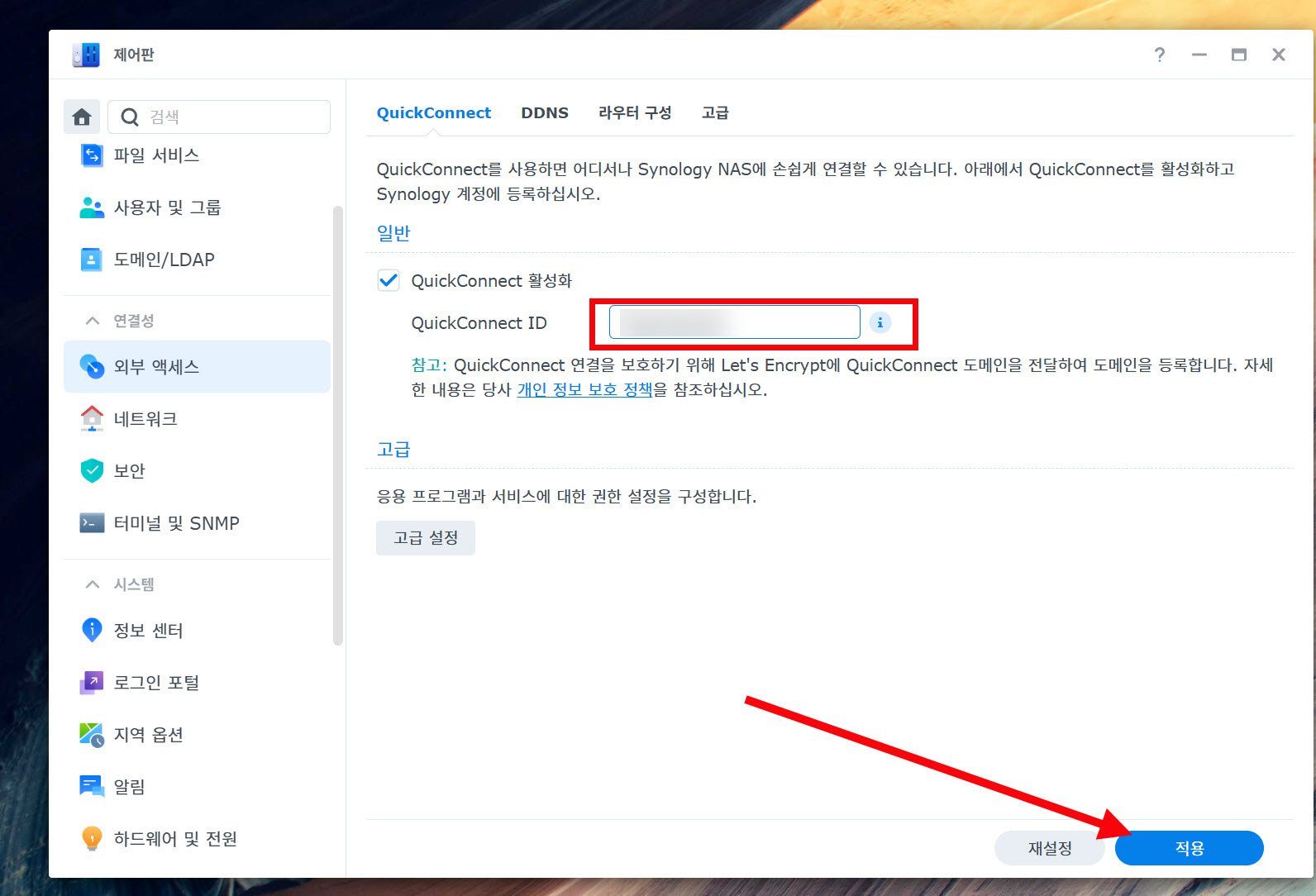Close the 제어판 window

pyautogui.click(x=1279, y=55)
